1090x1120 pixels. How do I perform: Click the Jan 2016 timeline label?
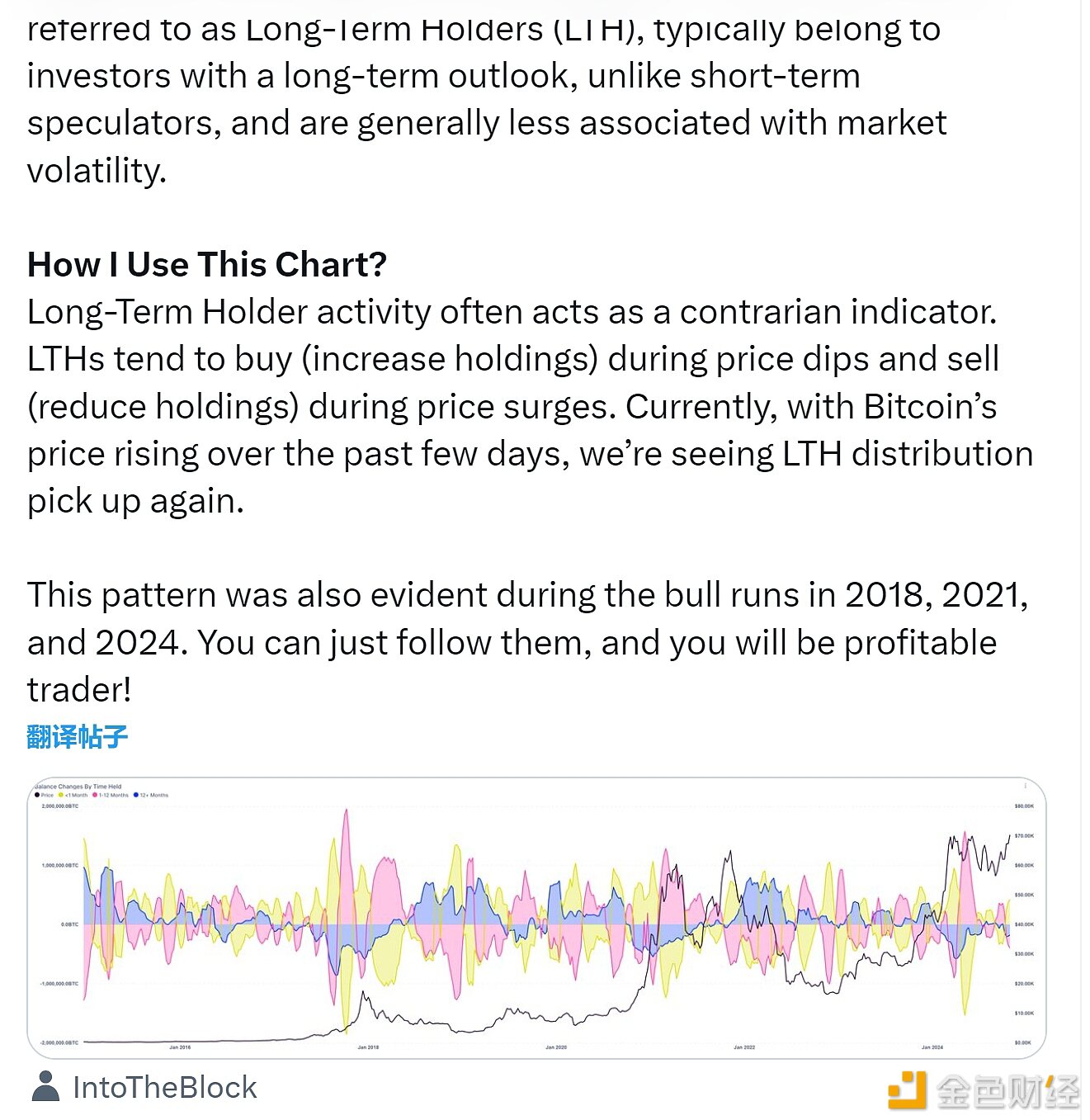coord(180,1047)
